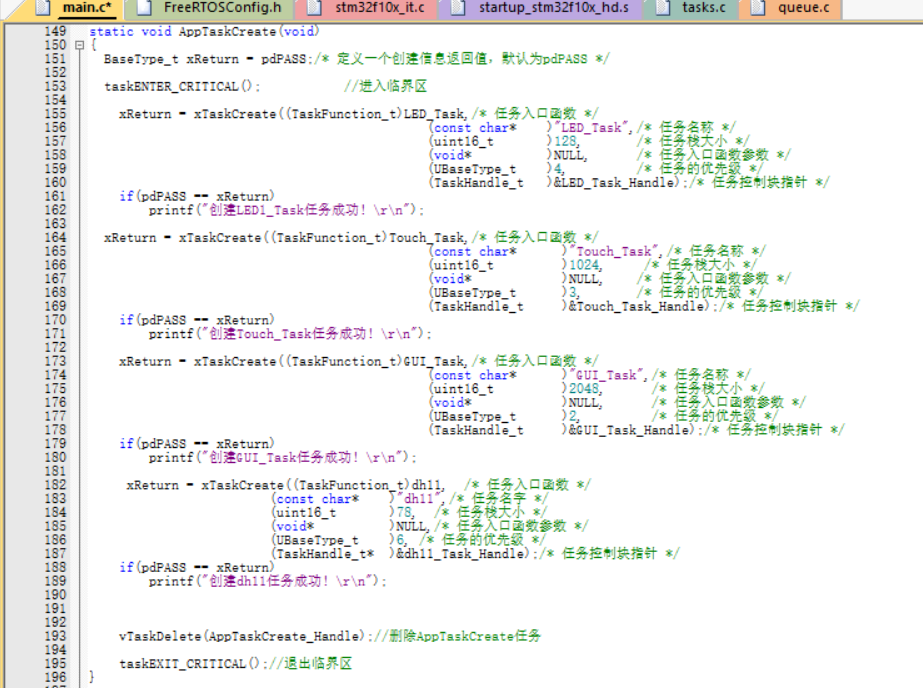Click "&GUI_Task_Handle" on line 178
This screenshot has width=923, height=688.
tap(629, 430)
